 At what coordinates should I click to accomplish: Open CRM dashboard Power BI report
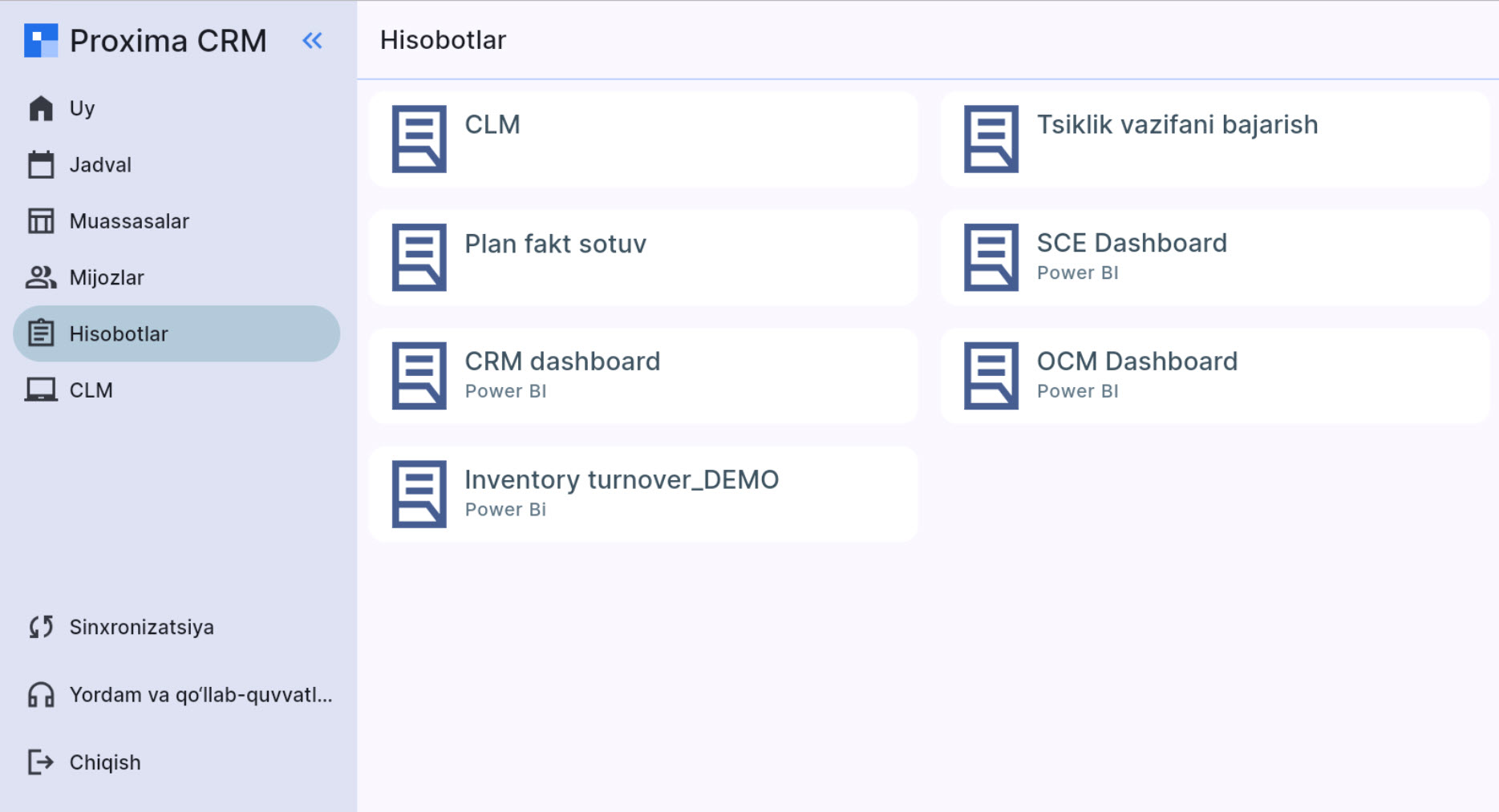pos(643,375)
